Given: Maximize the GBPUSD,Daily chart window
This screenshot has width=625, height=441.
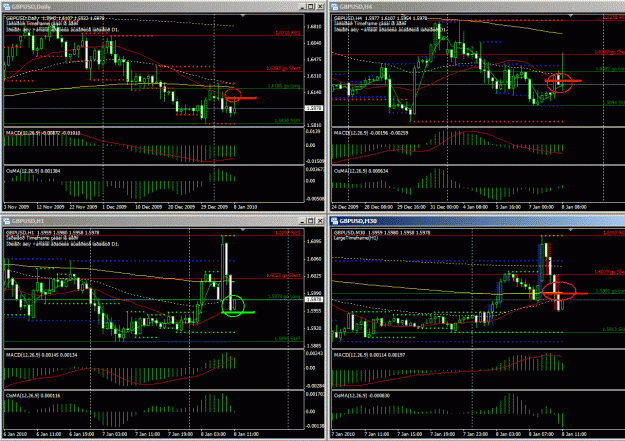Looking at the screenshot, I should tap(311, 6).
